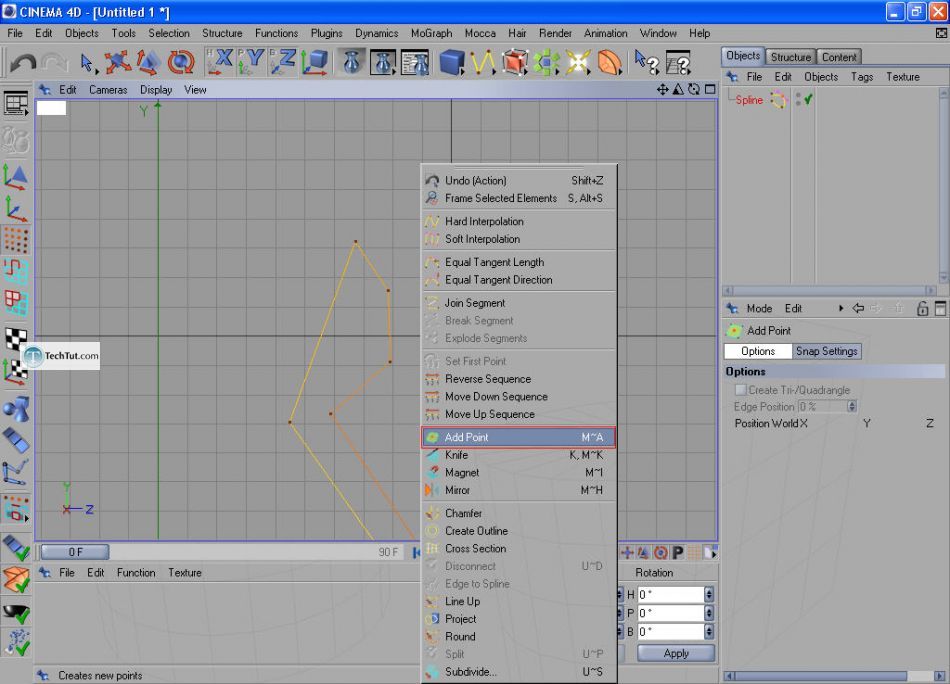The image size is (950, 684).
Task: Click the Undo arrow in the toolbar
Action: 22,62
